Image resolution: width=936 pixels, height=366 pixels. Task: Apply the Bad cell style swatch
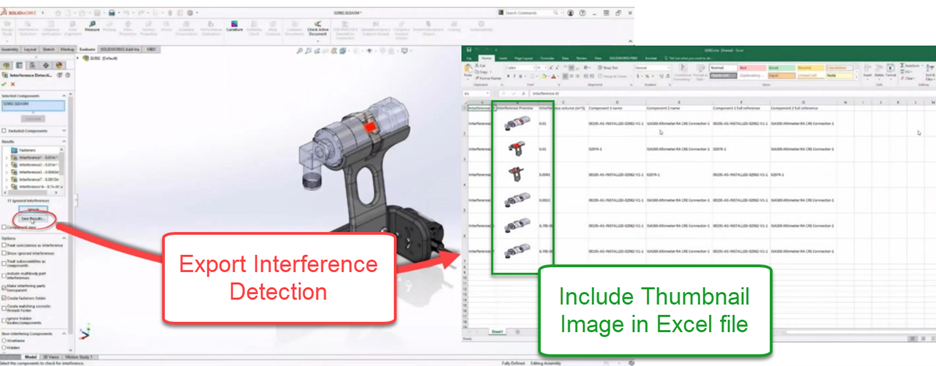pyautogui.click(x=751, y=68)
